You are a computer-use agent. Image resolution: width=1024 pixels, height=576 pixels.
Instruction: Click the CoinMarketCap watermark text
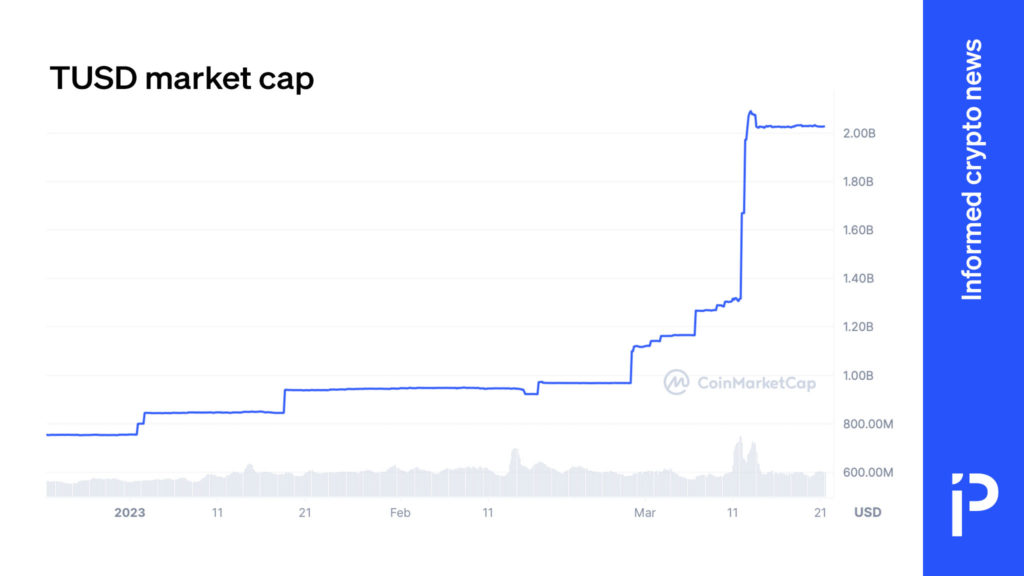(756, 383)
